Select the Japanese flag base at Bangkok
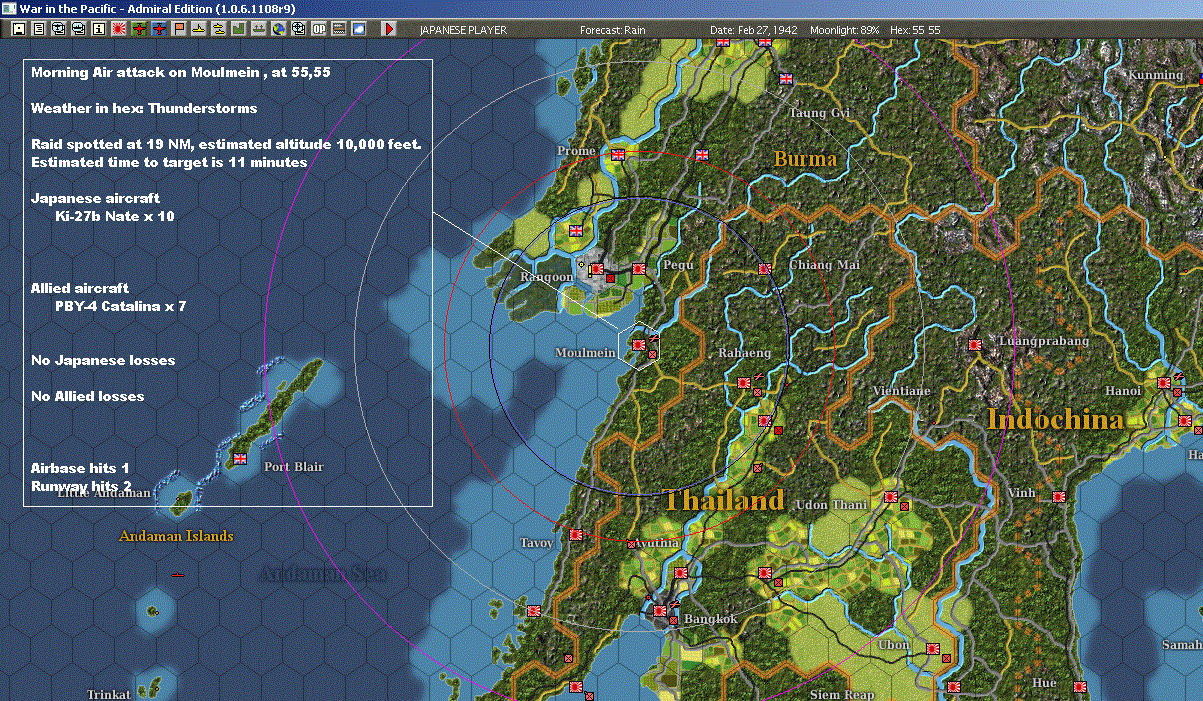This screenshot has height=701, width=1203. point(660,609)
